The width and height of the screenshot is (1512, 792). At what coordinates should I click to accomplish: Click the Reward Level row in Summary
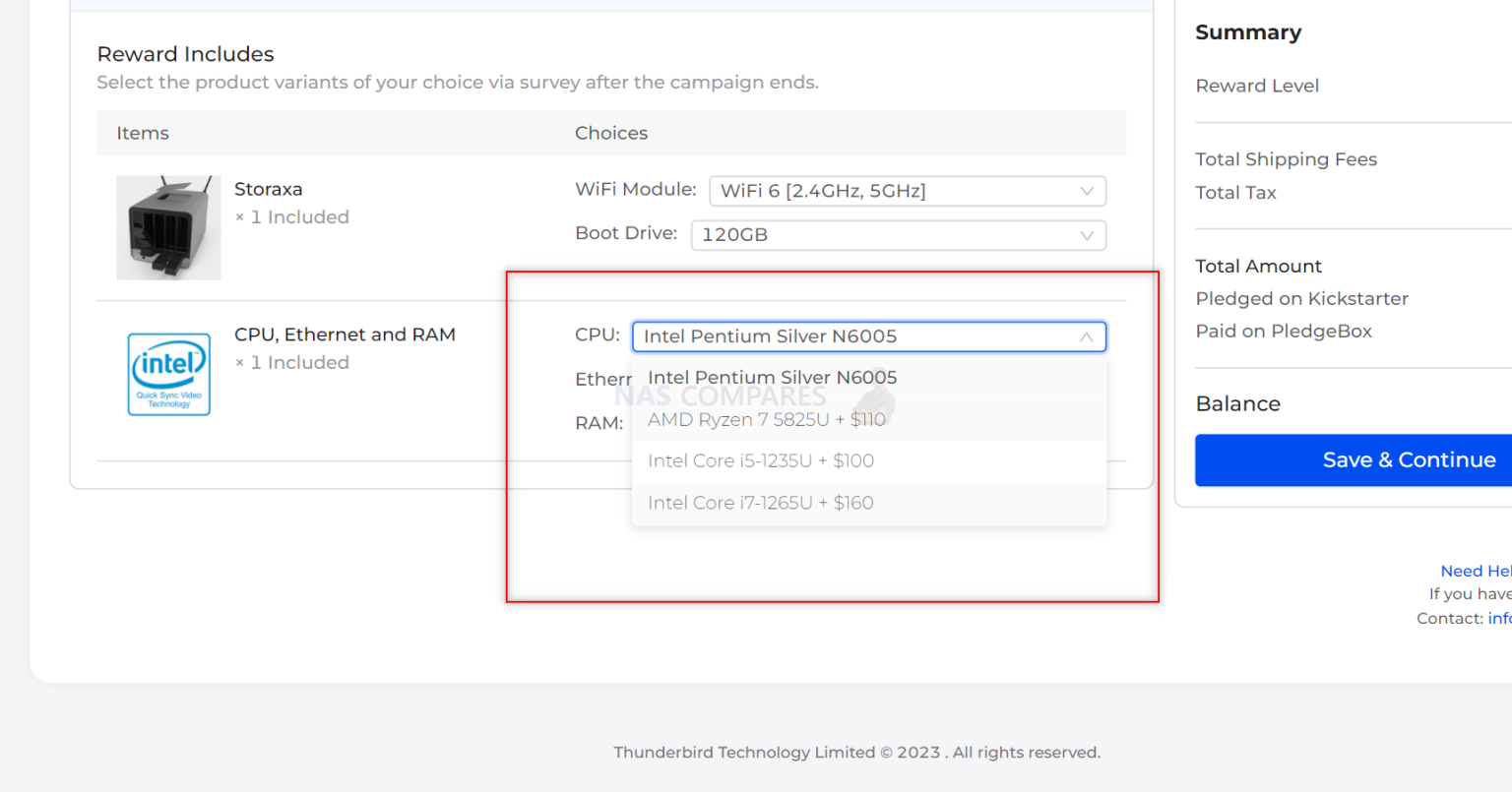click(x=1257, y=86)
